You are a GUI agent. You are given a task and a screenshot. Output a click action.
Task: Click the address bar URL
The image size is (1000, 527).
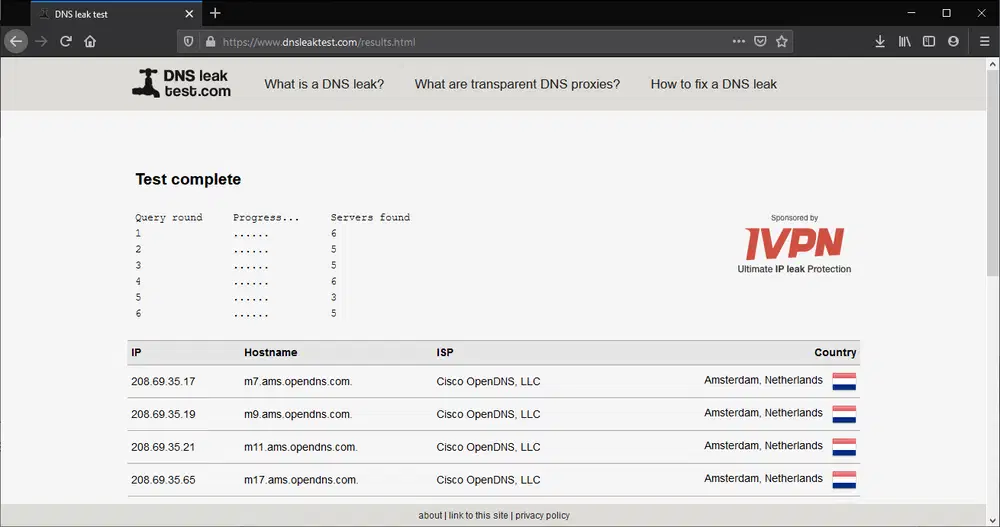click(319, 42)
